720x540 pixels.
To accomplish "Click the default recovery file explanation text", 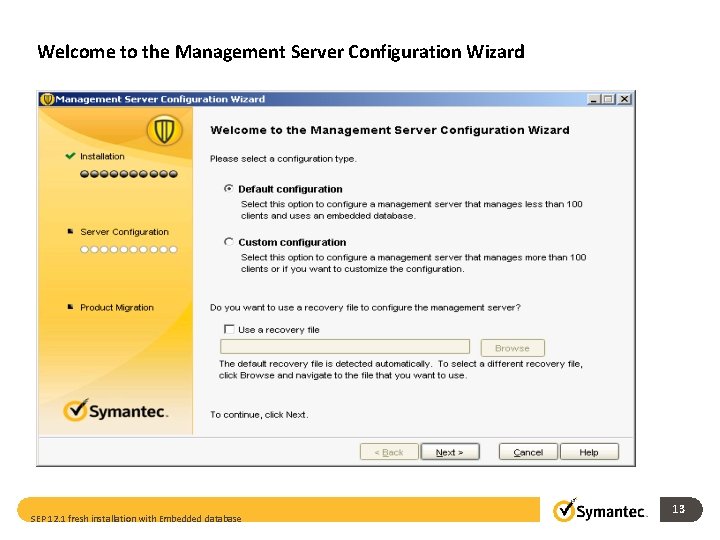I will pyautogui.click(x=401, y=370).
